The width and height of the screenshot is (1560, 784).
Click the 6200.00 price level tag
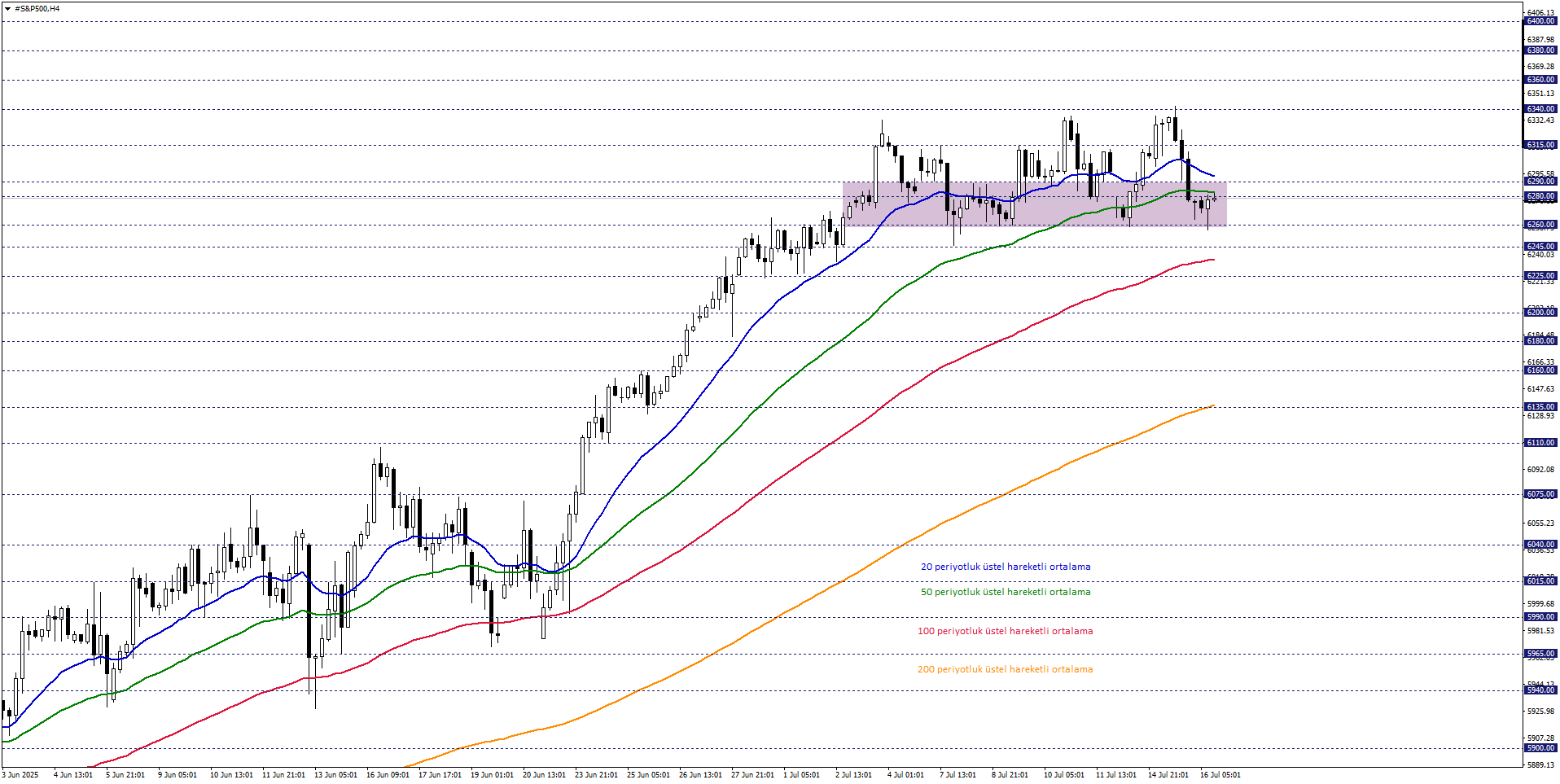[1540, 313]
